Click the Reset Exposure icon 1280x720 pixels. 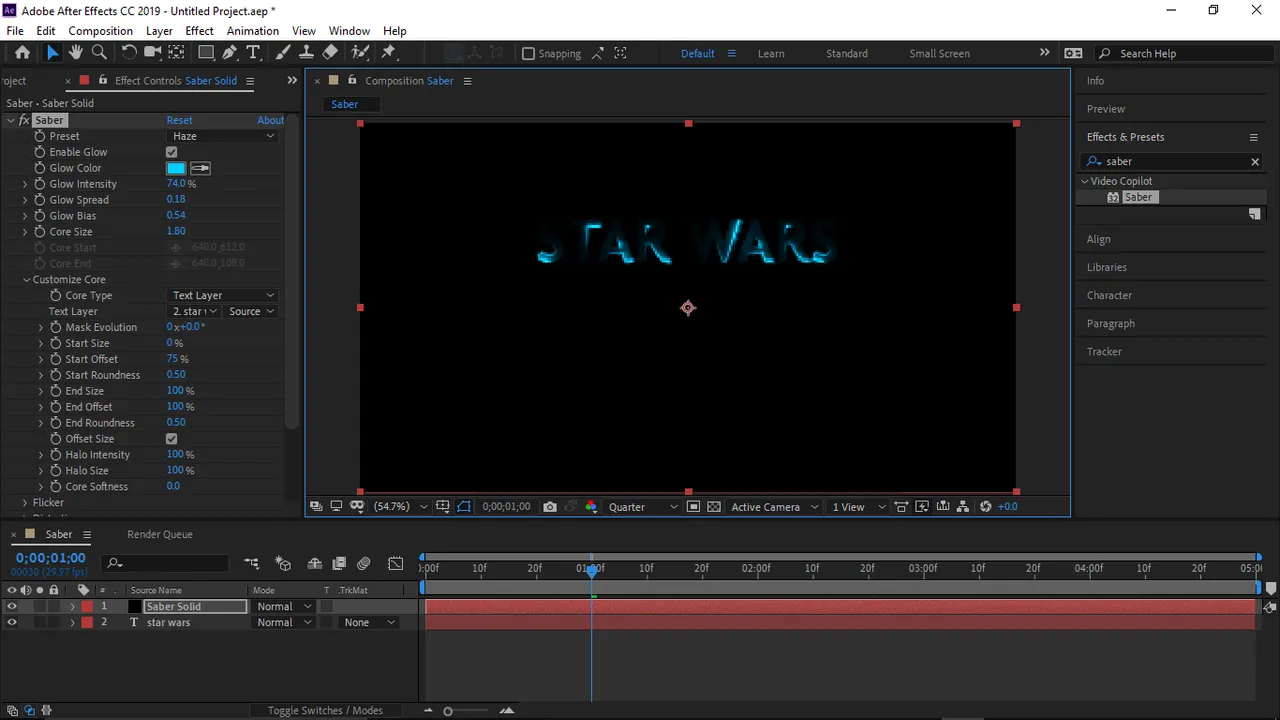(x=986, y=507)
